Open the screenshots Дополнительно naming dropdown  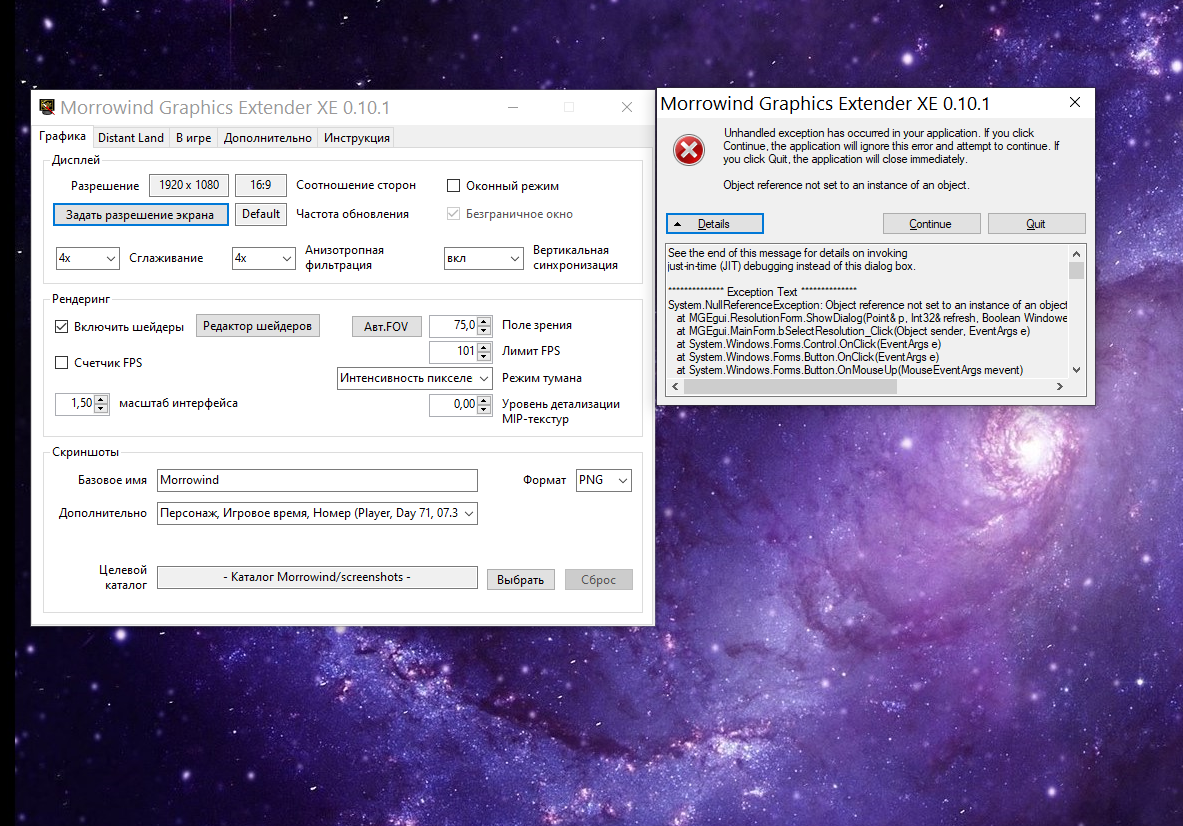click(317, 513)
